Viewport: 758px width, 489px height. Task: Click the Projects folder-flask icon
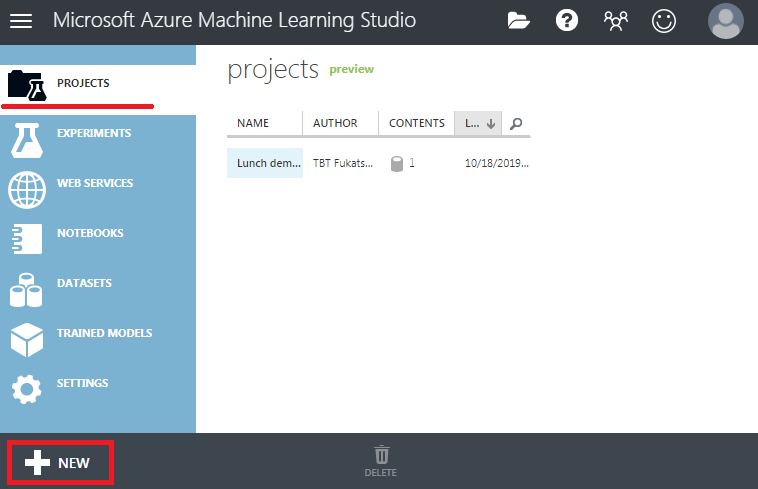point(27,86)
